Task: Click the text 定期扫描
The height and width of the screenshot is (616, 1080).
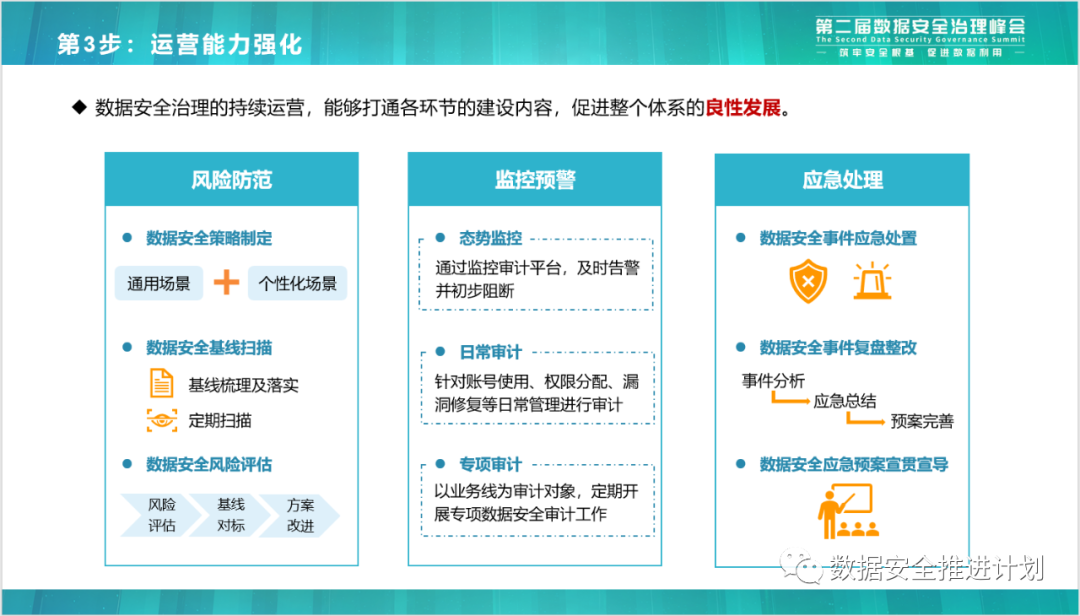Action: (220, 420)
